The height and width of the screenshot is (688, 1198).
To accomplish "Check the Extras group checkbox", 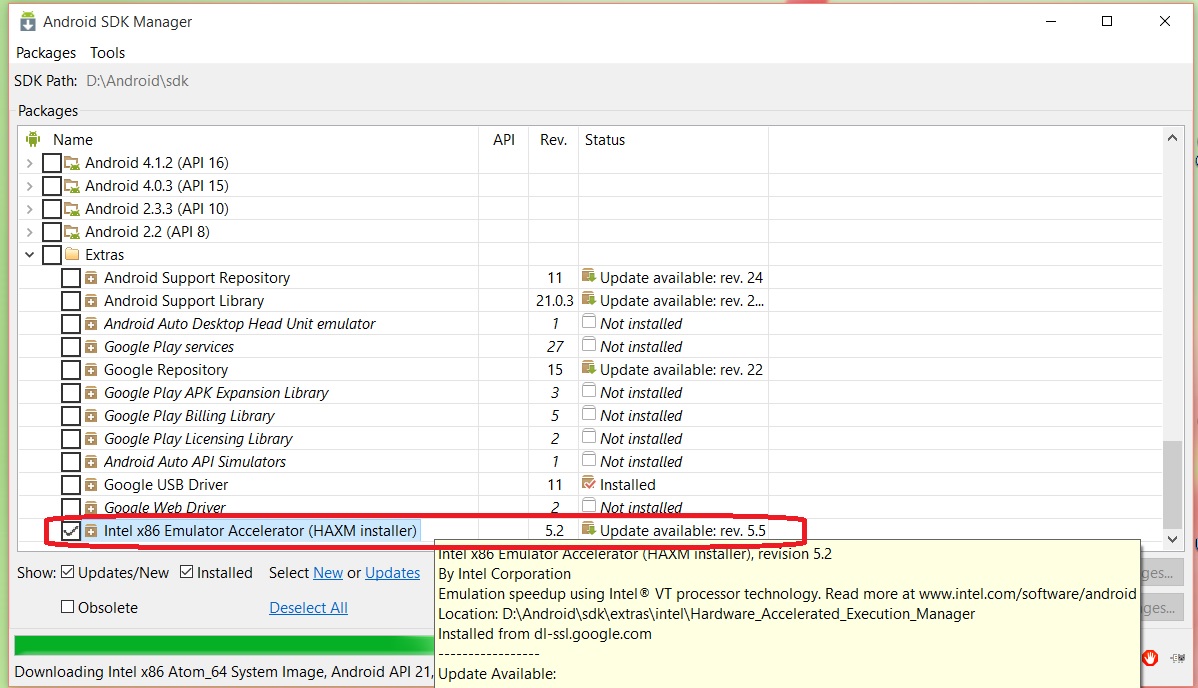I will (52, 255).
